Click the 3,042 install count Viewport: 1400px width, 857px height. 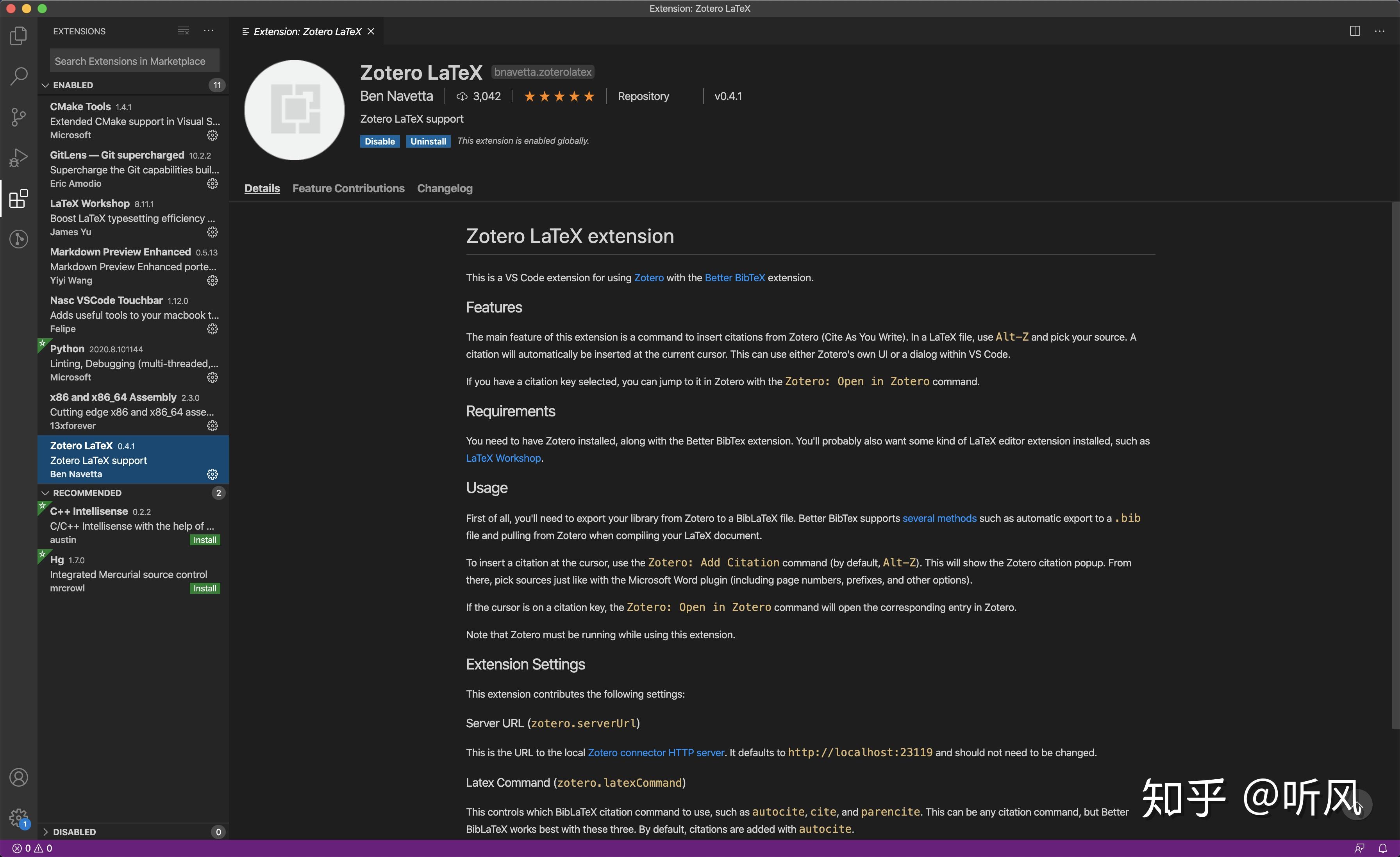tap(479, 96)
